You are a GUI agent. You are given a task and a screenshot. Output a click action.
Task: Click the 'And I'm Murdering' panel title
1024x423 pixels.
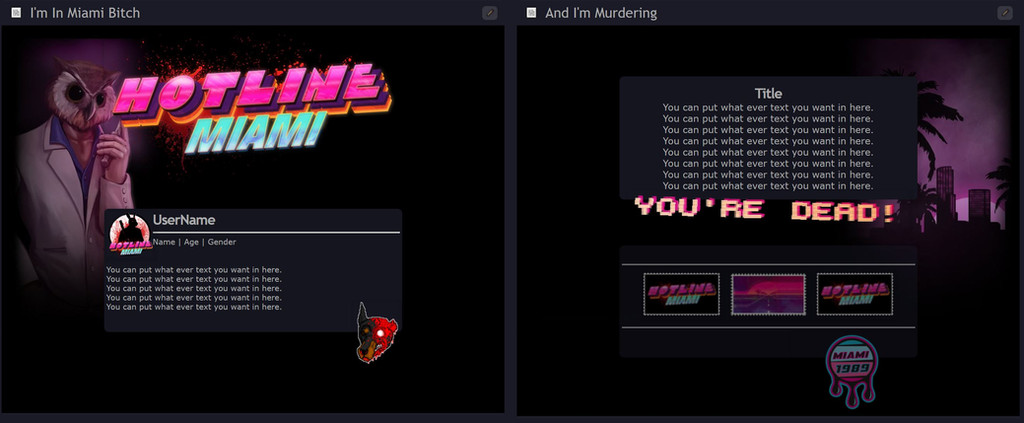pos(601,13)
